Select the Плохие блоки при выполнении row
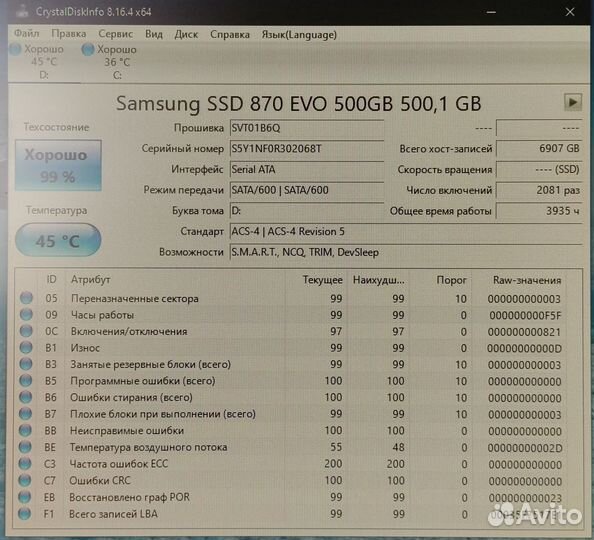 (292, 414)
